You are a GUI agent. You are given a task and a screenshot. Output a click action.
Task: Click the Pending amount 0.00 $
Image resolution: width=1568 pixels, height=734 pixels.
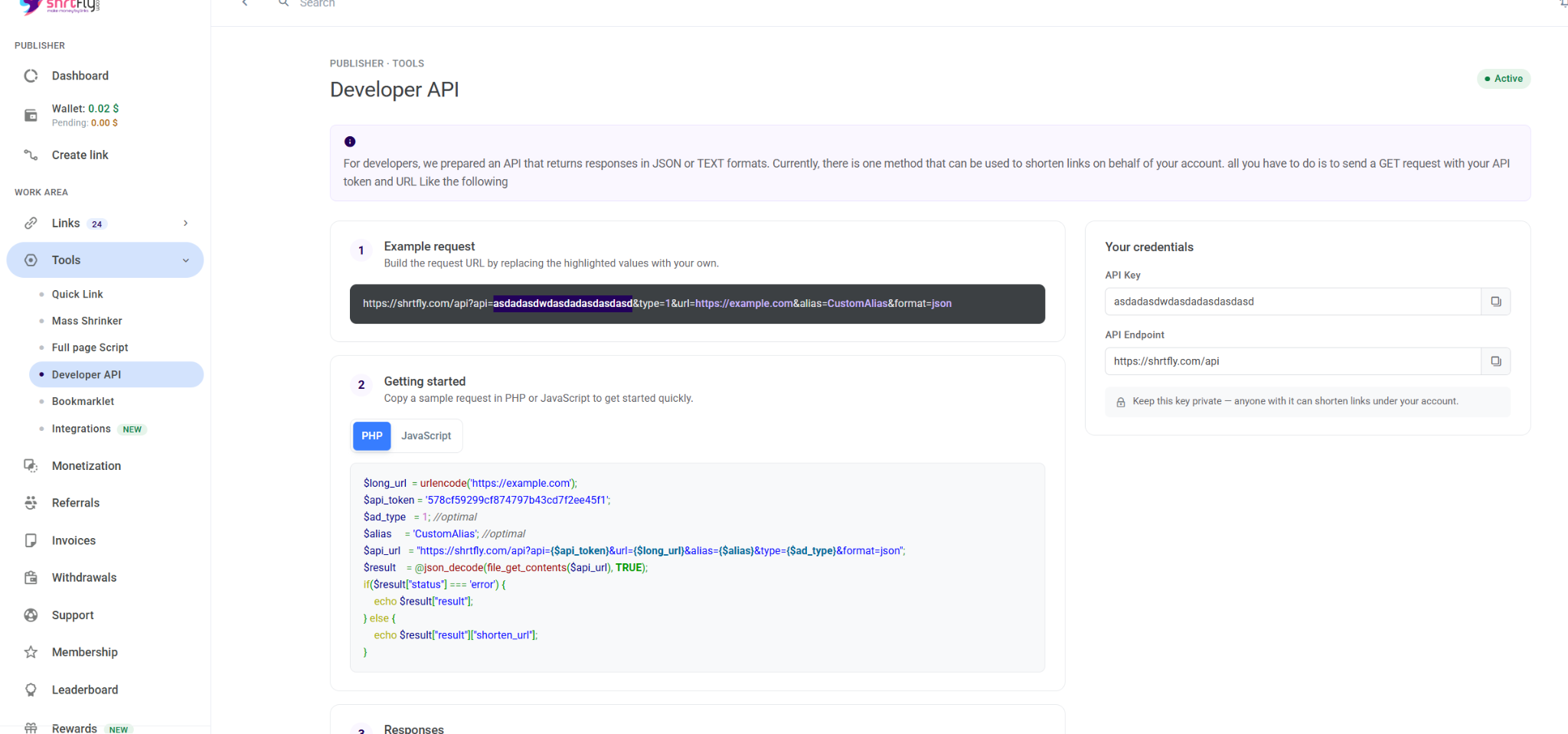pos(104,122)
